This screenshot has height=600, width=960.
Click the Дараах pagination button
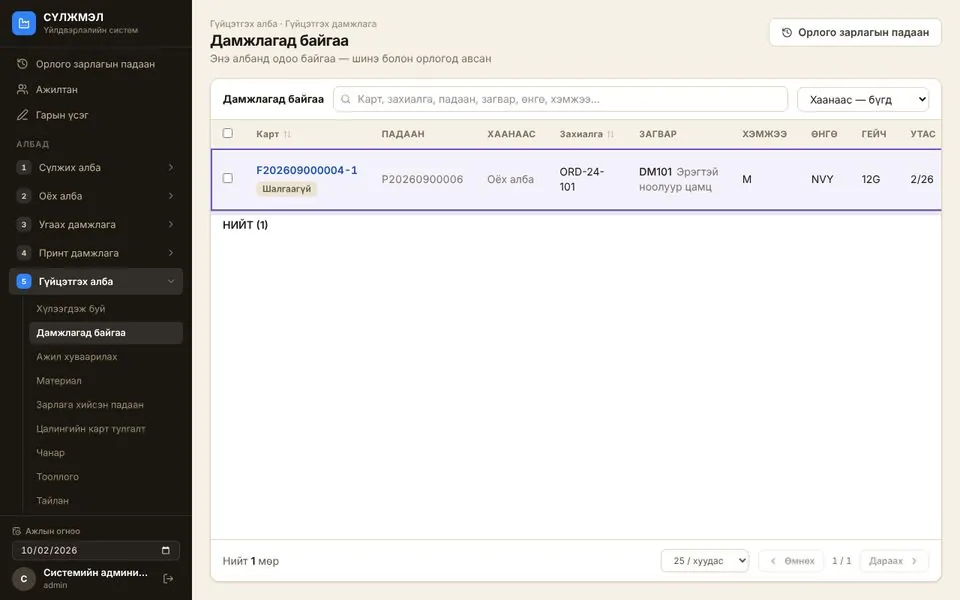(x=893, y=561)
